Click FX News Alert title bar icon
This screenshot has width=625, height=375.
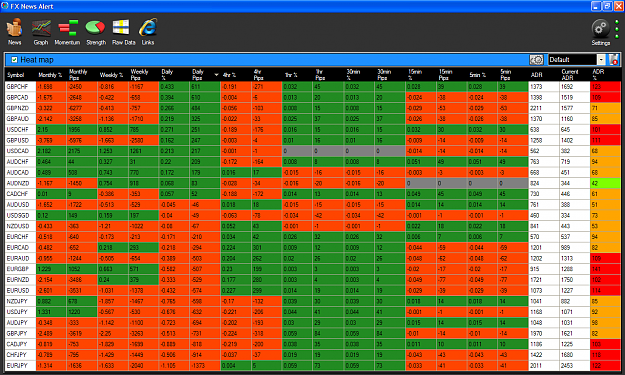[5, 6]
